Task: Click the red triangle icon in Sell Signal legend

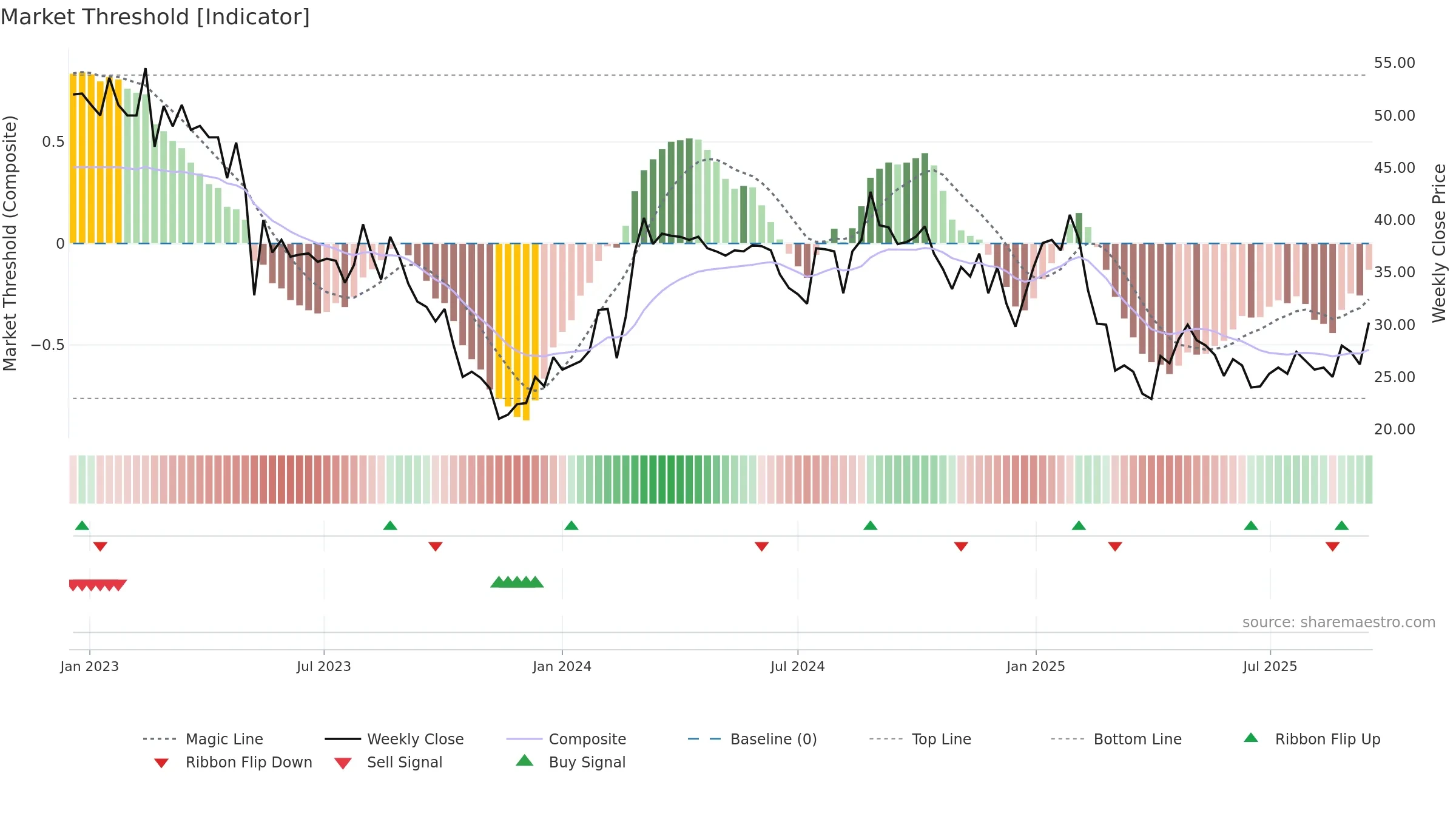Action: (343, 763)
